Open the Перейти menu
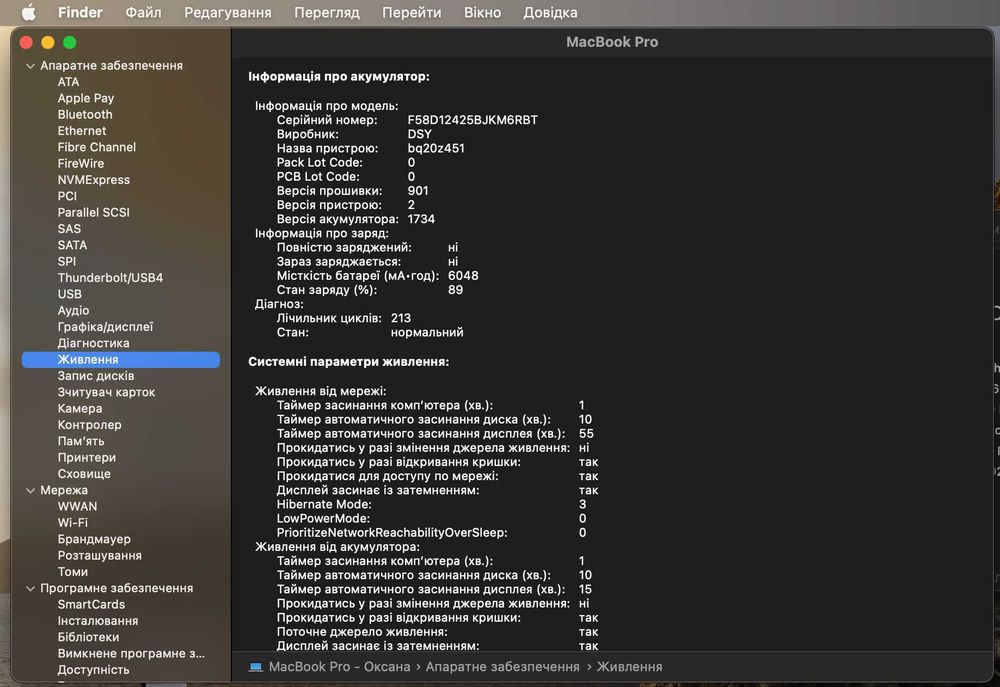Screen dimensions: 1000x687 click(411, 12)
